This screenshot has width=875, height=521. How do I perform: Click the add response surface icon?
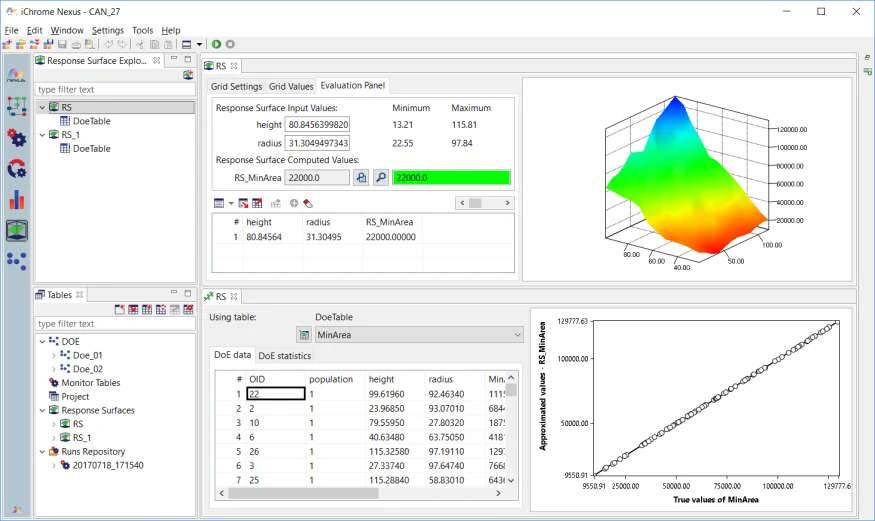coord(188,75)
